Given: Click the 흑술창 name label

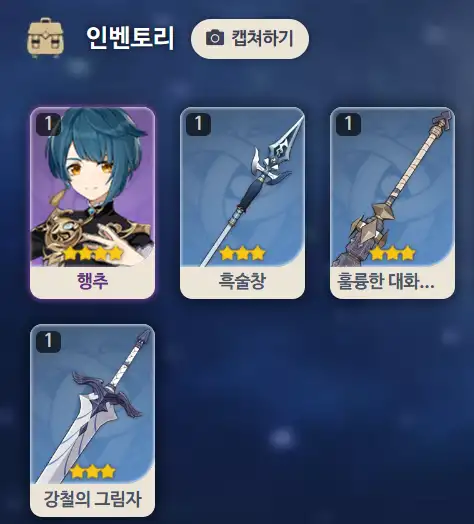Looking at the screenshot, I should 242,281.
